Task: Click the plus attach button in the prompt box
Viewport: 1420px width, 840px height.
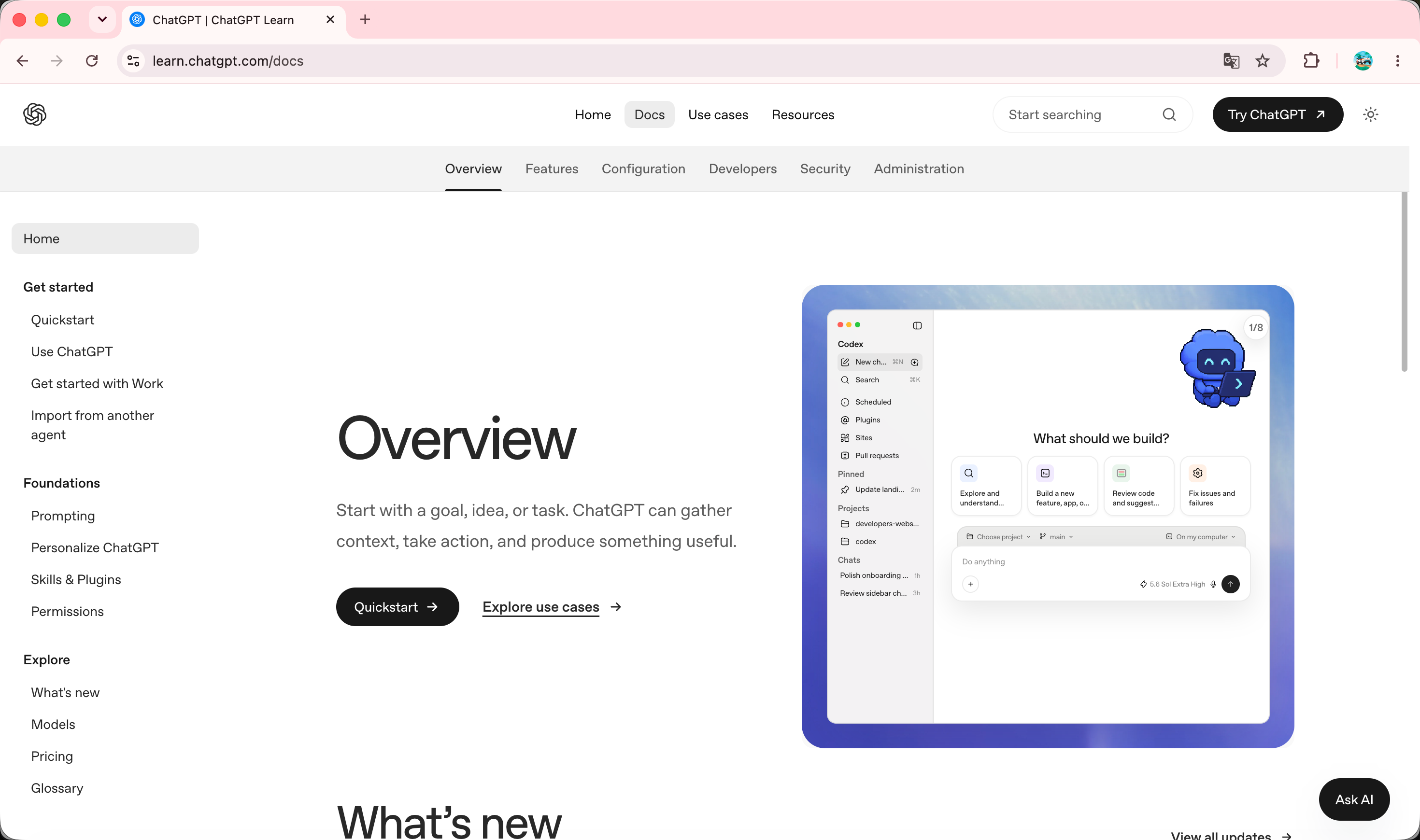Action: (970, 584)
